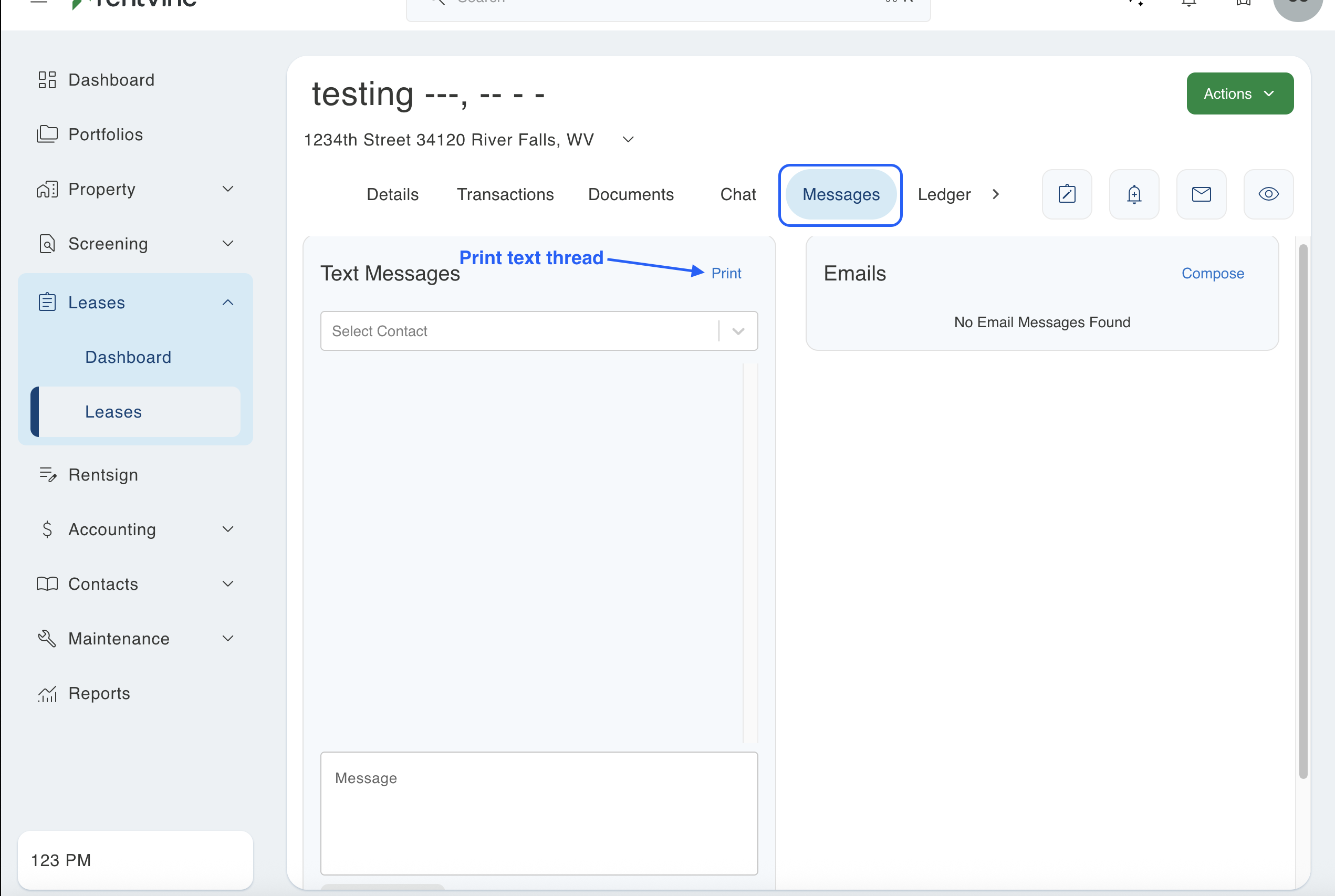Click Compose in the Emails panel

coord(1212,273)
